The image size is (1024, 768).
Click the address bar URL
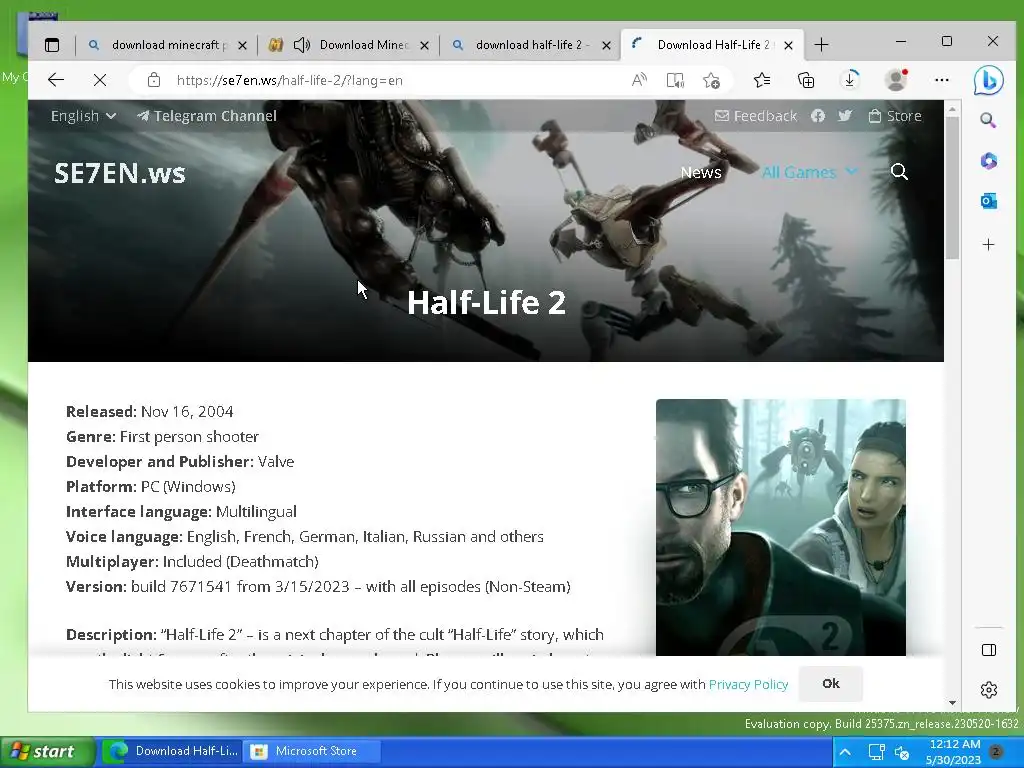(x=289, y=80)
